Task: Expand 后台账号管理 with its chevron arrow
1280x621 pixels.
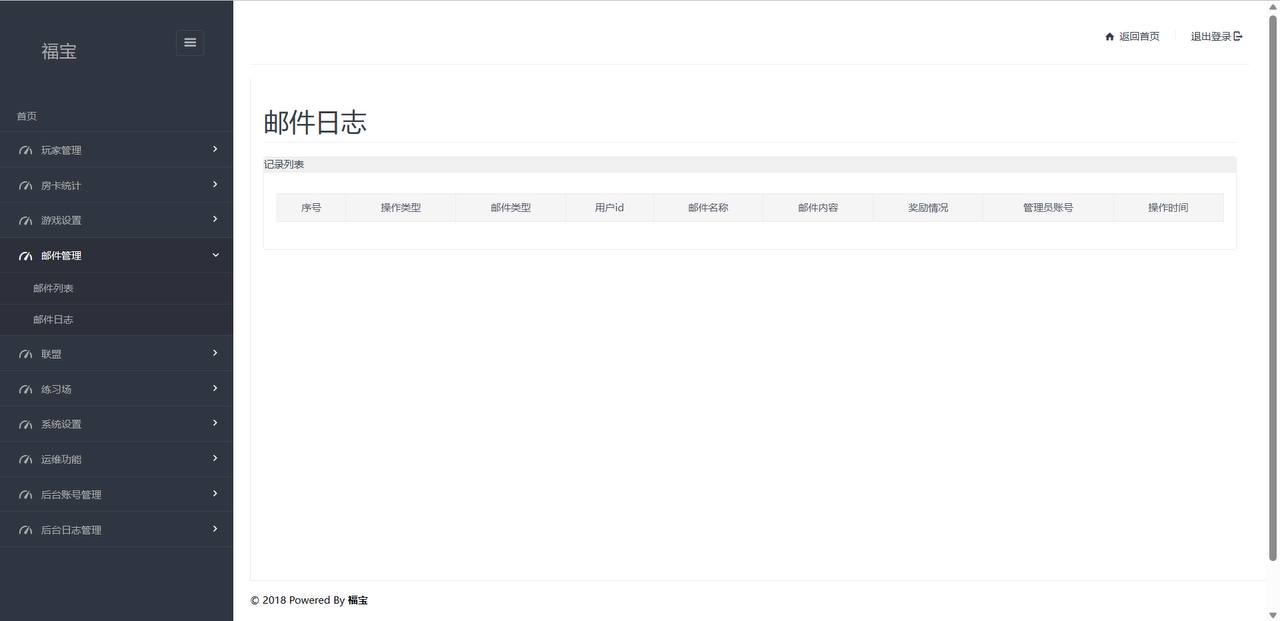Action: pyautogui.click(x=215, y=493)
